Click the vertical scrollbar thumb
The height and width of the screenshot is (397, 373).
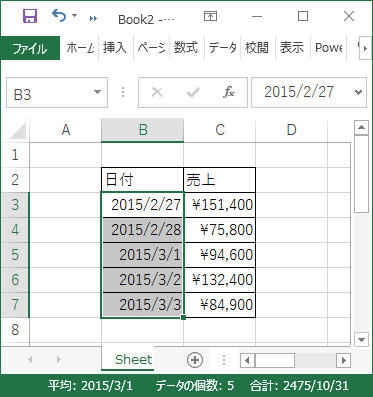tap(361, 173)
